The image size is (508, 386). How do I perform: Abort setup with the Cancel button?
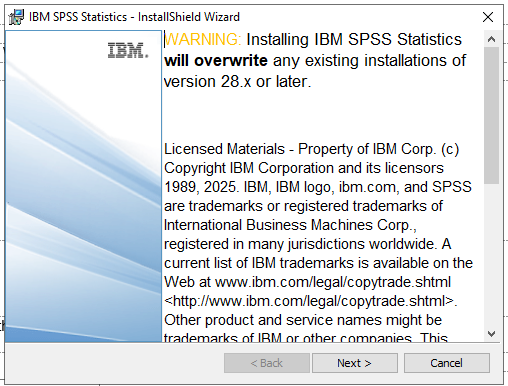click(447, 363)
